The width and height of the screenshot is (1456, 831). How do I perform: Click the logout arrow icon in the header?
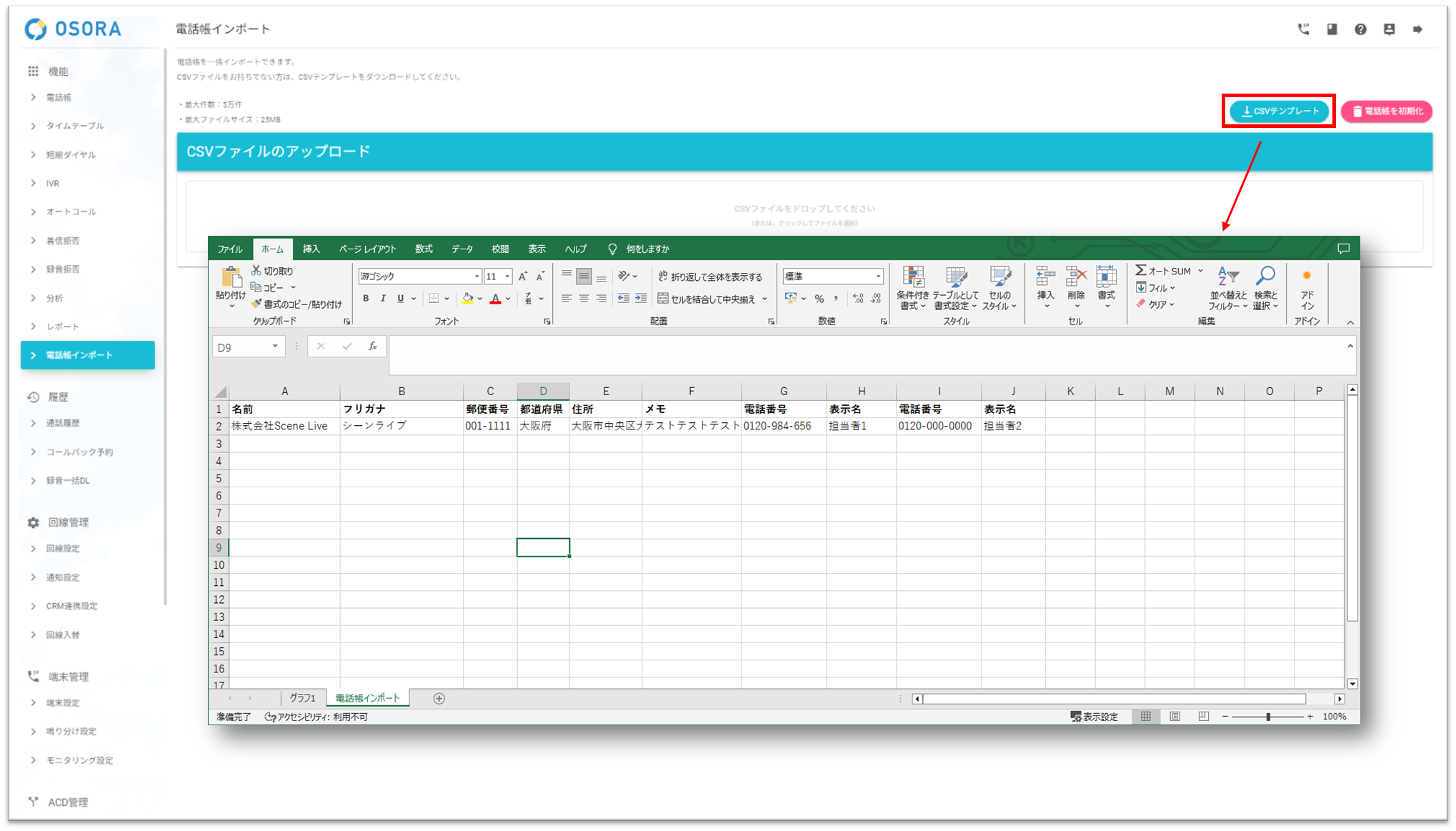pos(1417,29)
